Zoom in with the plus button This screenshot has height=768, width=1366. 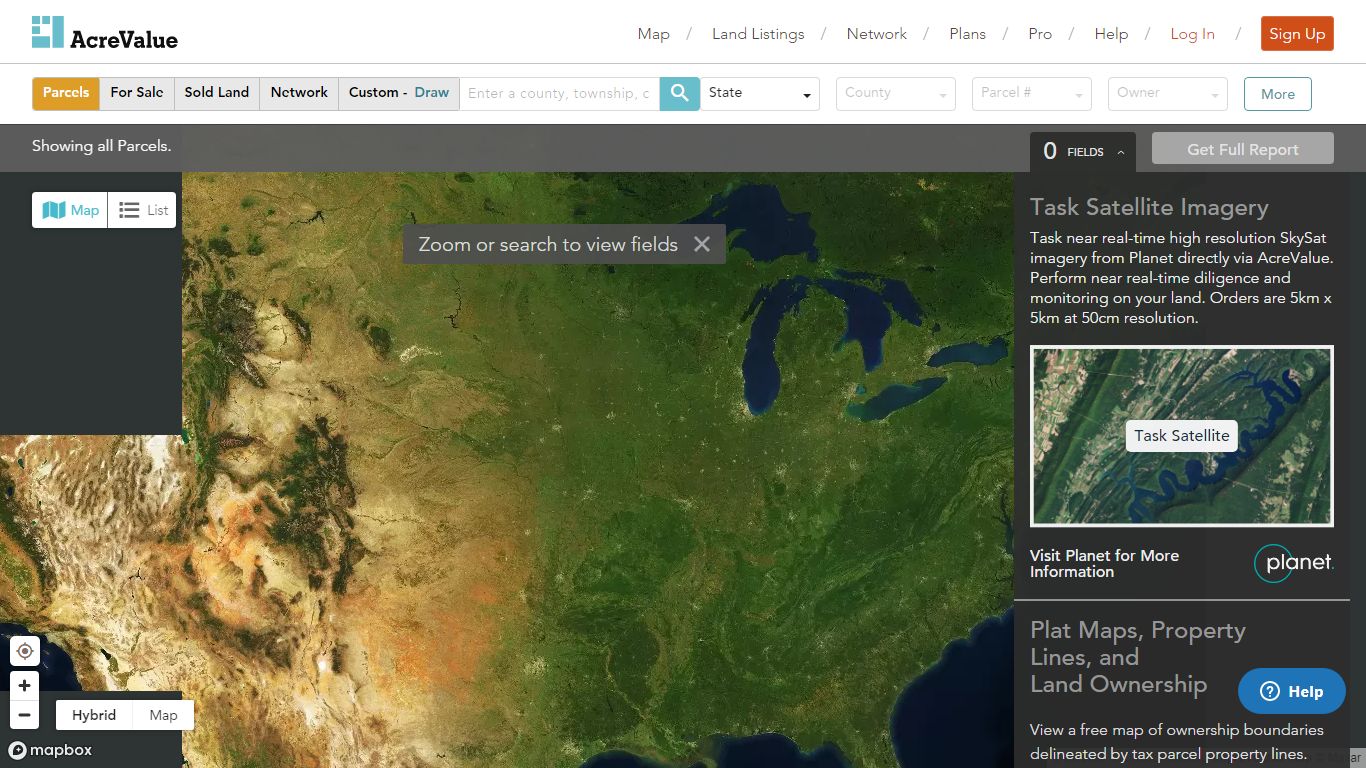pyautogui.click(x=25, y=686)
